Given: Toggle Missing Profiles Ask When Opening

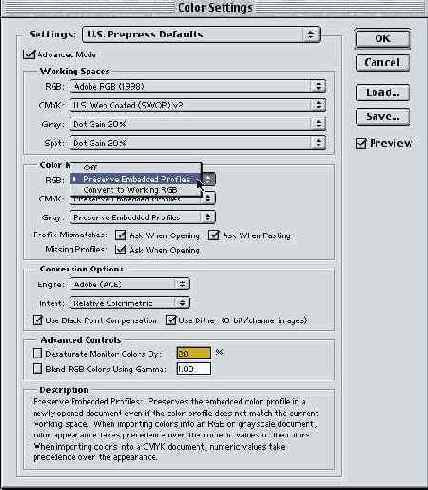Looking at the screenshot, I should pyautogui.click(x=120, y=250).
